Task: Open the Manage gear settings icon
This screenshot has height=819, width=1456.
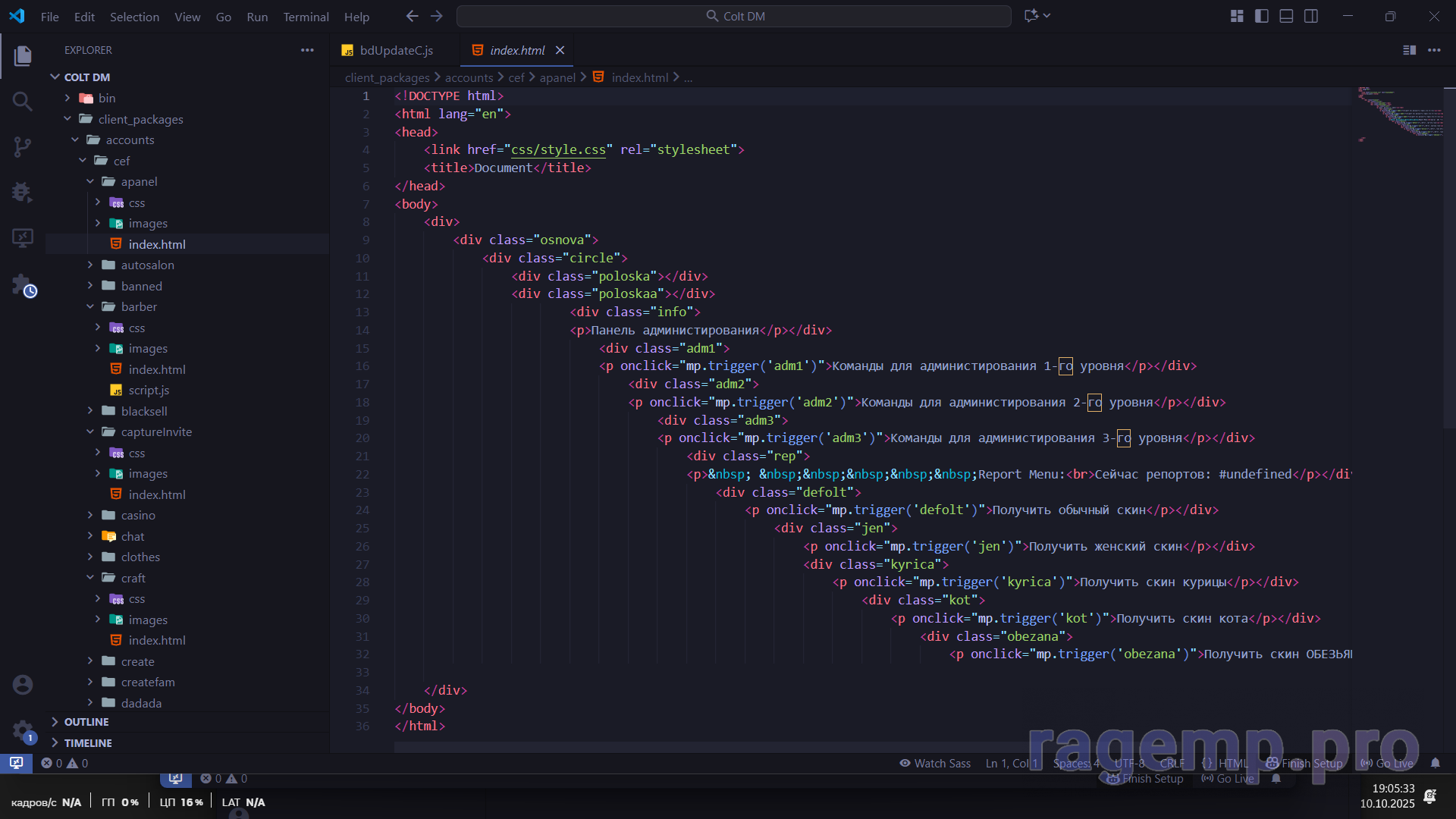Action: (x=23, y=730)
